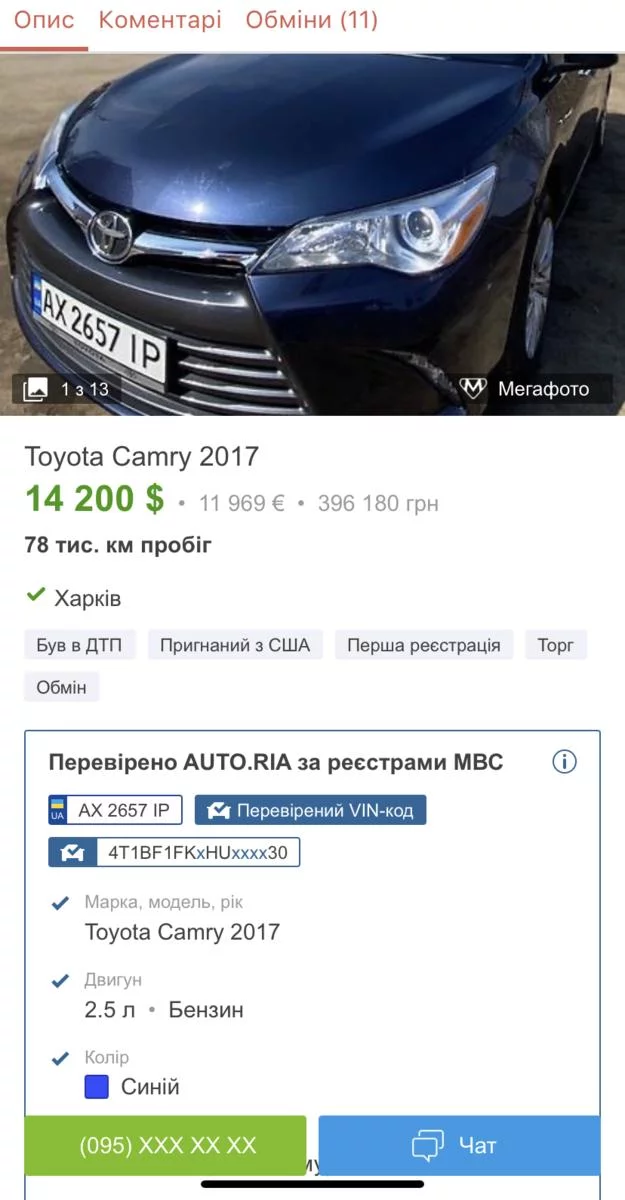Tap the checkmark beside Колір
Image resolution: width=625 pixels, height=1200 pixels.
pyautogui.click(x=60, y=1058)
